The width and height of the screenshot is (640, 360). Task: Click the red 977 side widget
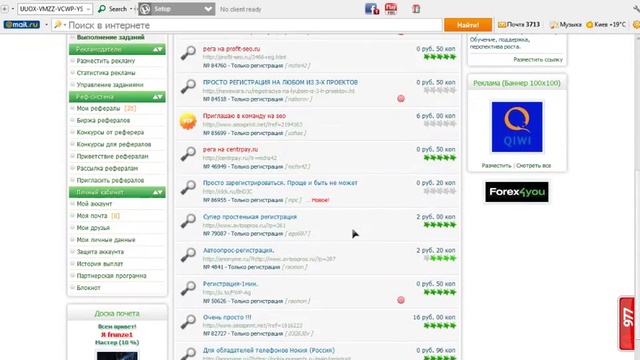pos(627,323)
